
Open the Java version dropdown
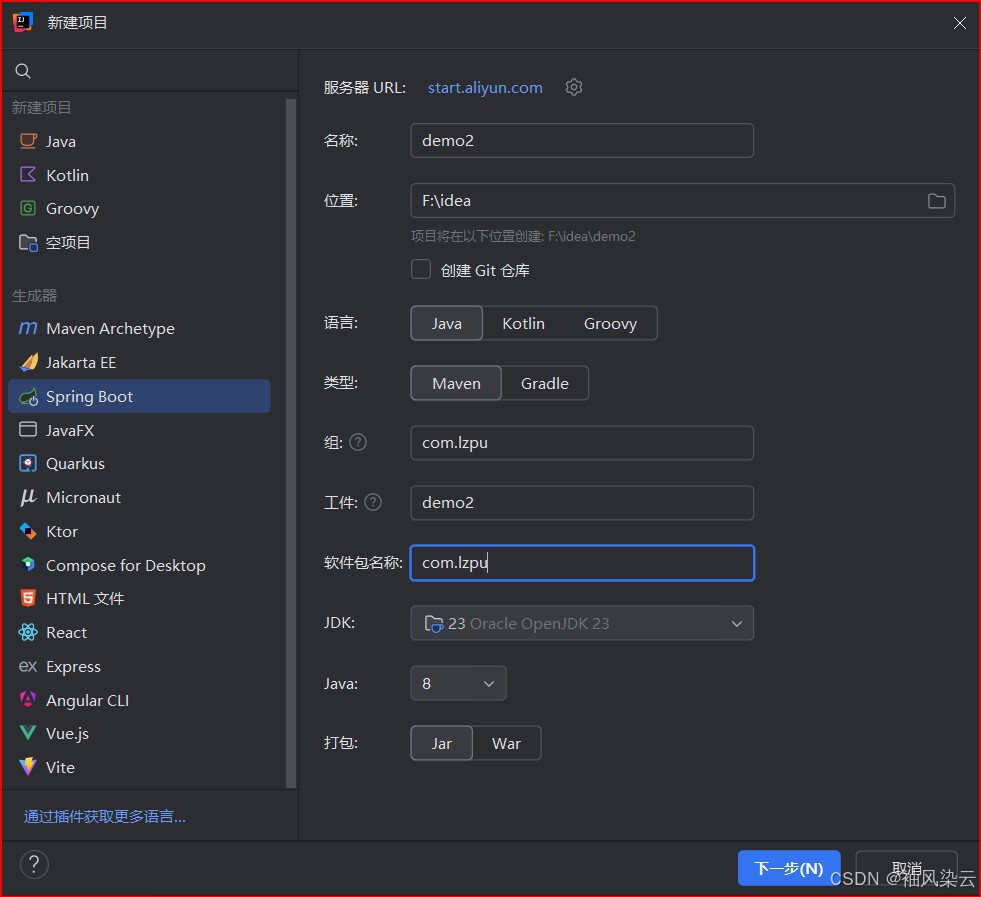point(458,684)
